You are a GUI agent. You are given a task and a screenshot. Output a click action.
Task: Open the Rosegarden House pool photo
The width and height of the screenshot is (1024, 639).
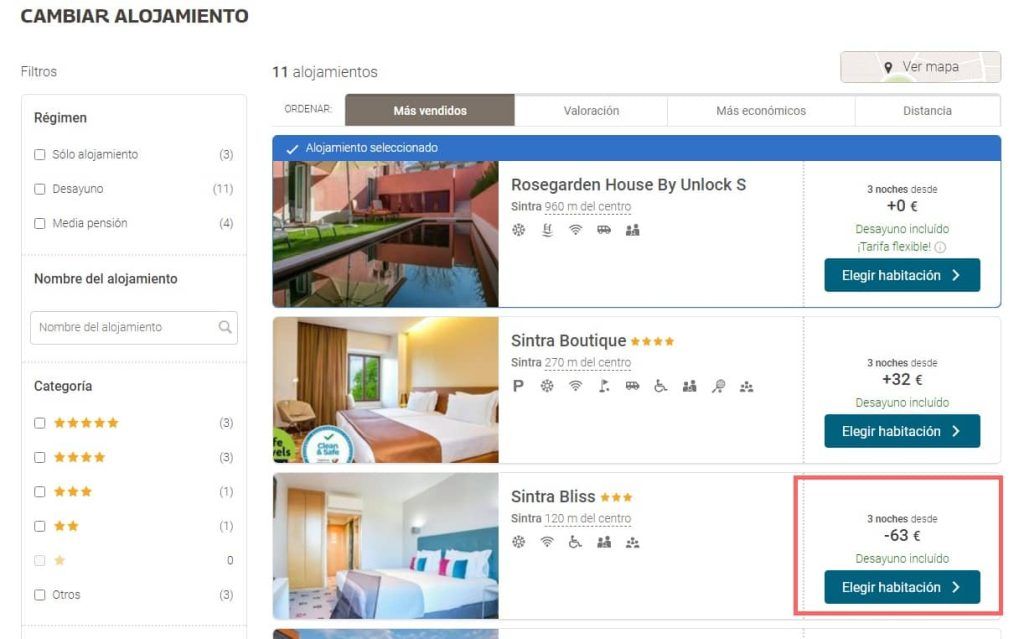click(385, 234)
